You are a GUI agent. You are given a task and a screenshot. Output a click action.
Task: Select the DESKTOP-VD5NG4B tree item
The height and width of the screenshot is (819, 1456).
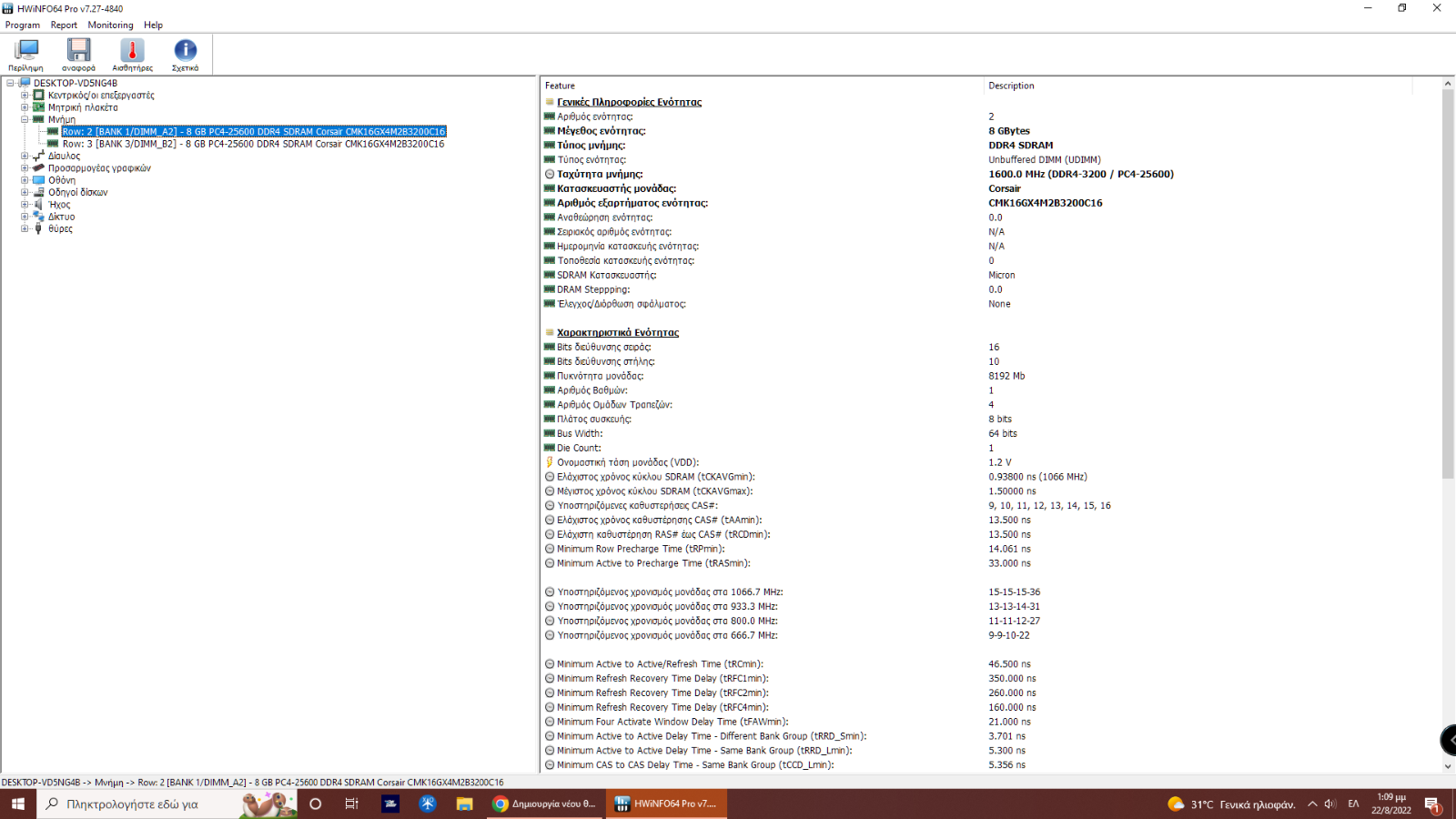76,83
